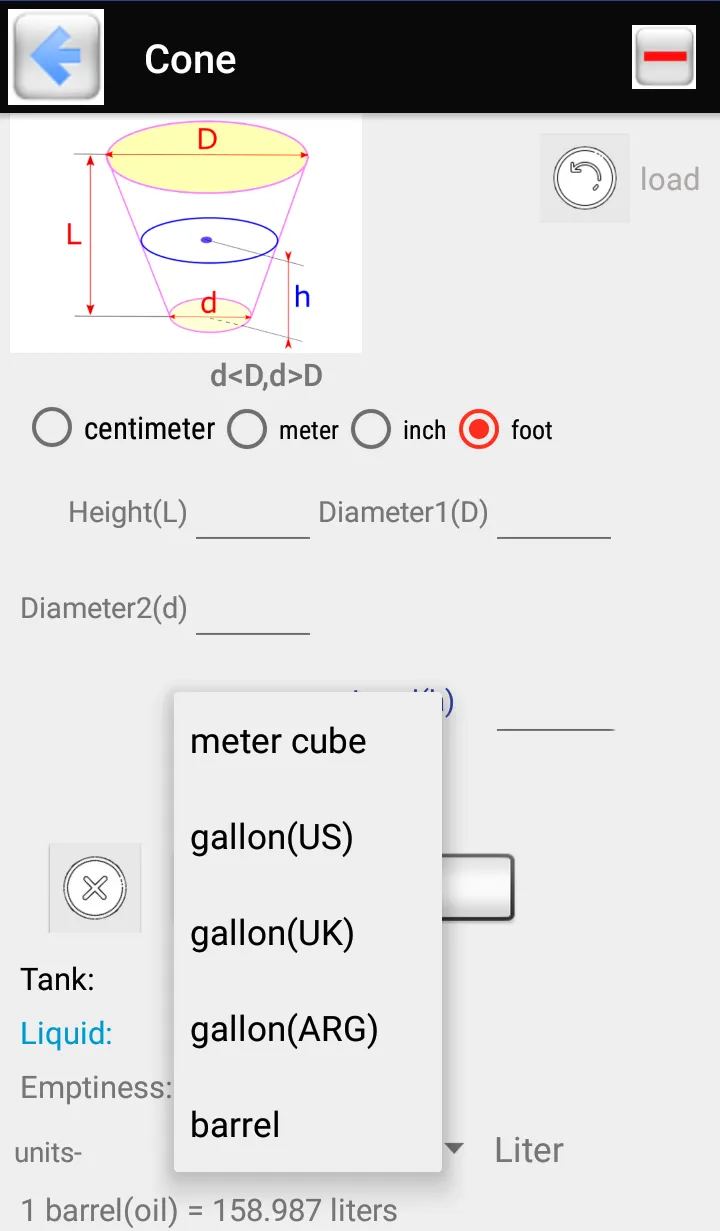Tap the red minus icon in header
The width and height of the screenshot is (720, 1231).
pos(664,57)
